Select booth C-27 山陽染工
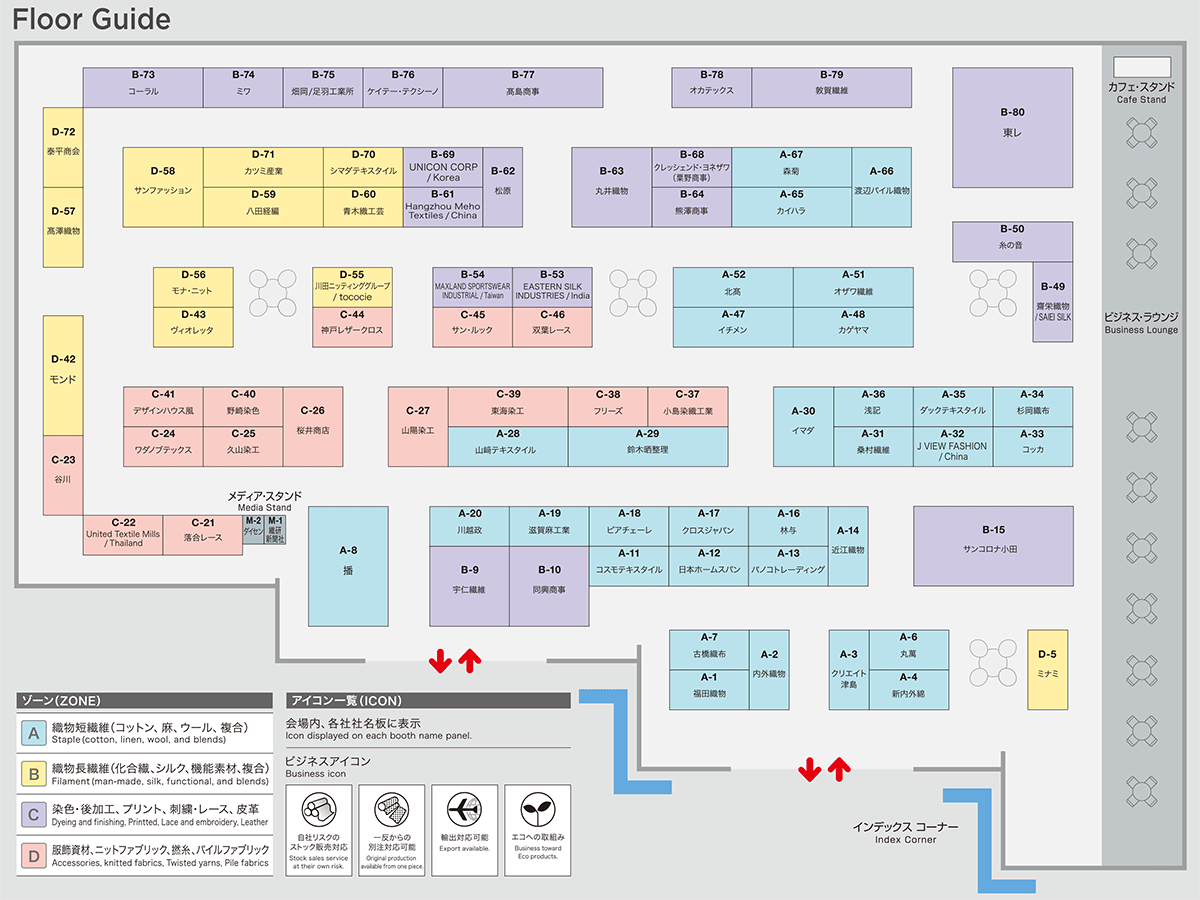1200x900 pixels. (418, 427)
